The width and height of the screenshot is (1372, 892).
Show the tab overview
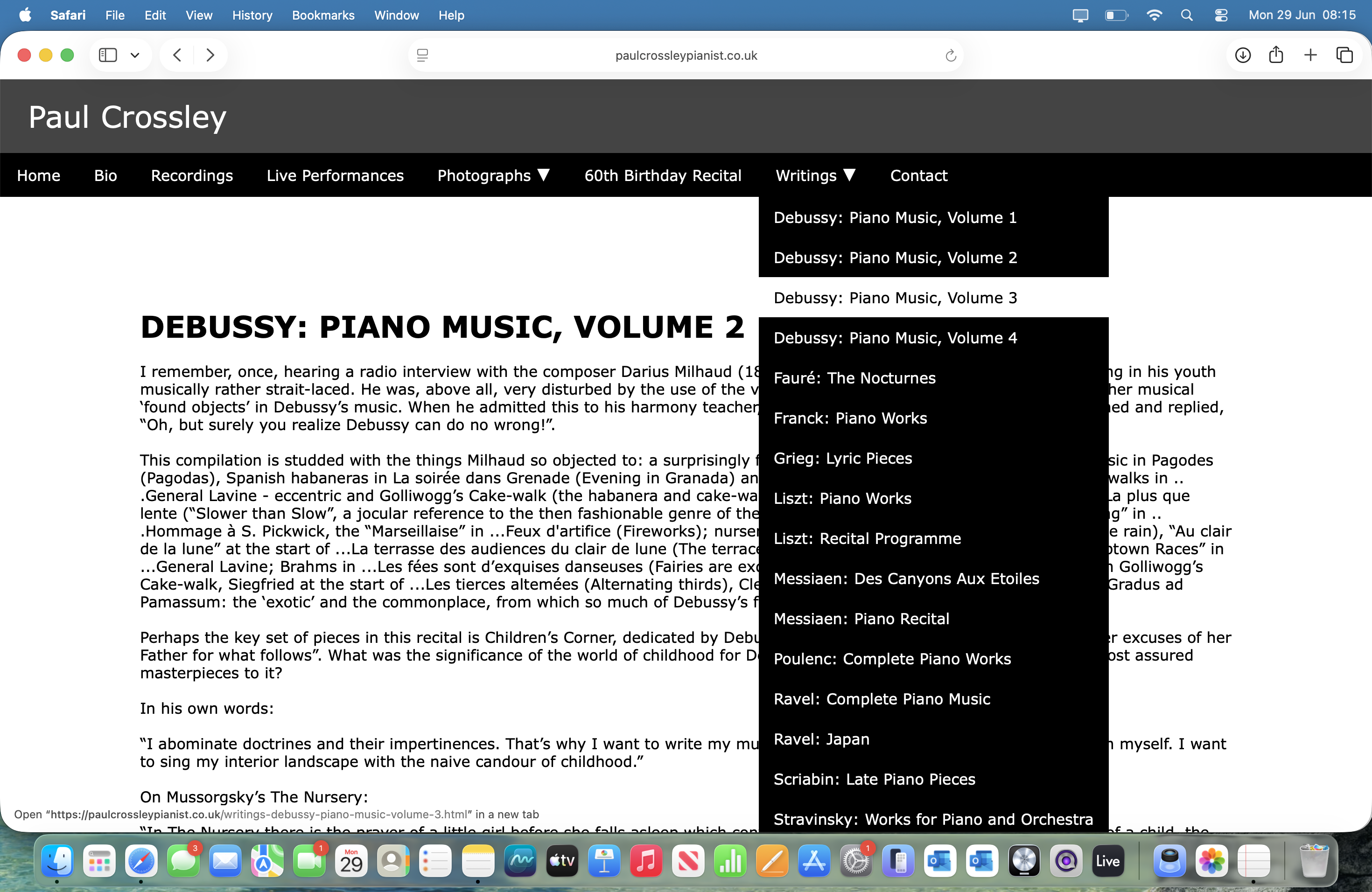click(x=1344, y=55)
